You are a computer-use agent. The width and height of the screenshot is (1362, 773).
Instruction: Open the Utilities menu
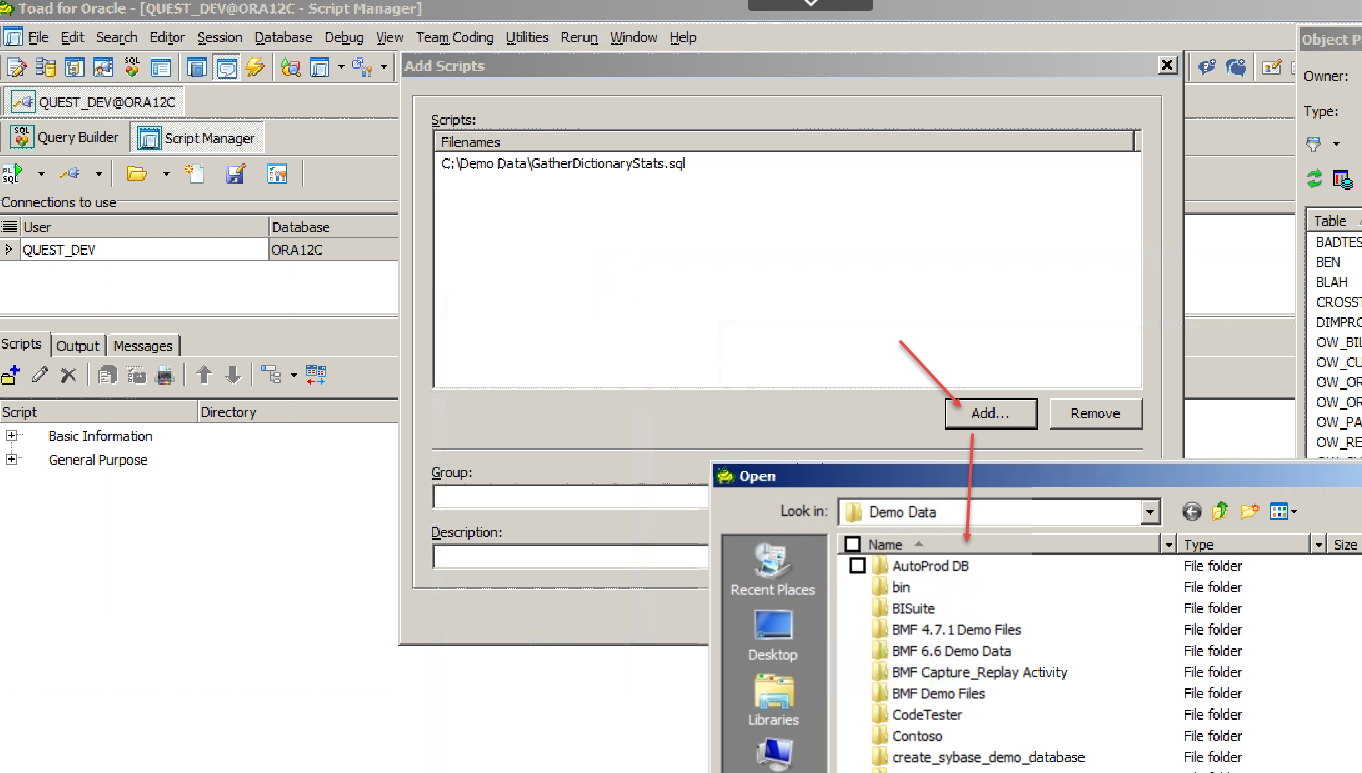click(527, 37)
